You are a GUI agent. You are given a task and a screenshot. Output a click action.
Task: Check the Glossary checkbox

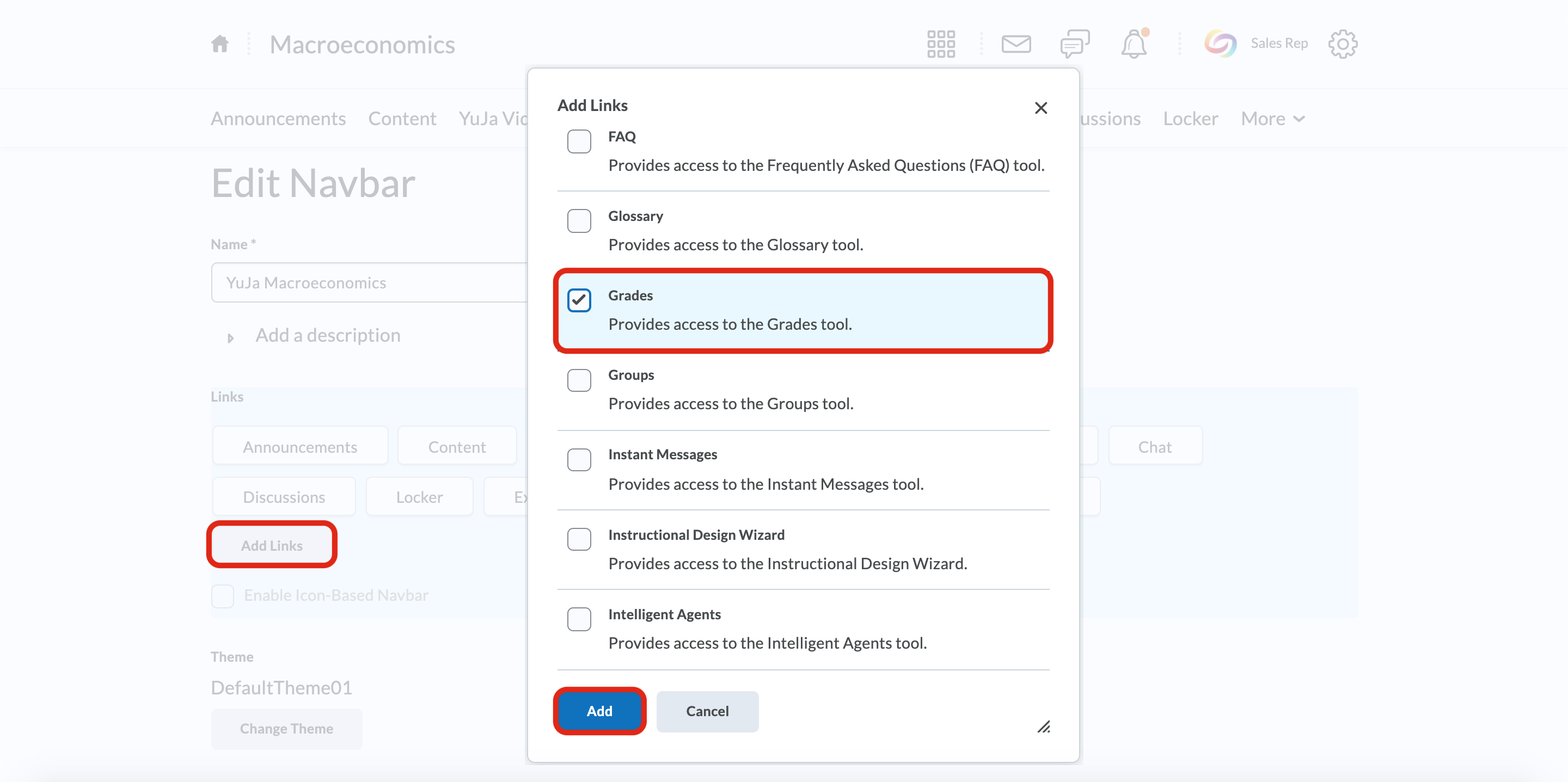pyautogui.click(x=579, y=221)
